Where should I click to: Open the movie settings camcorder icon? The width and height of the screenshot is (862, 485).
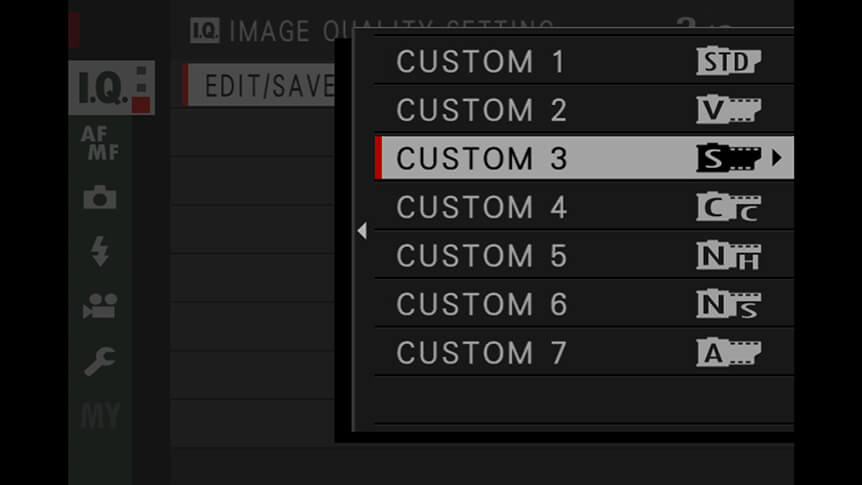(x=100, y=306)
